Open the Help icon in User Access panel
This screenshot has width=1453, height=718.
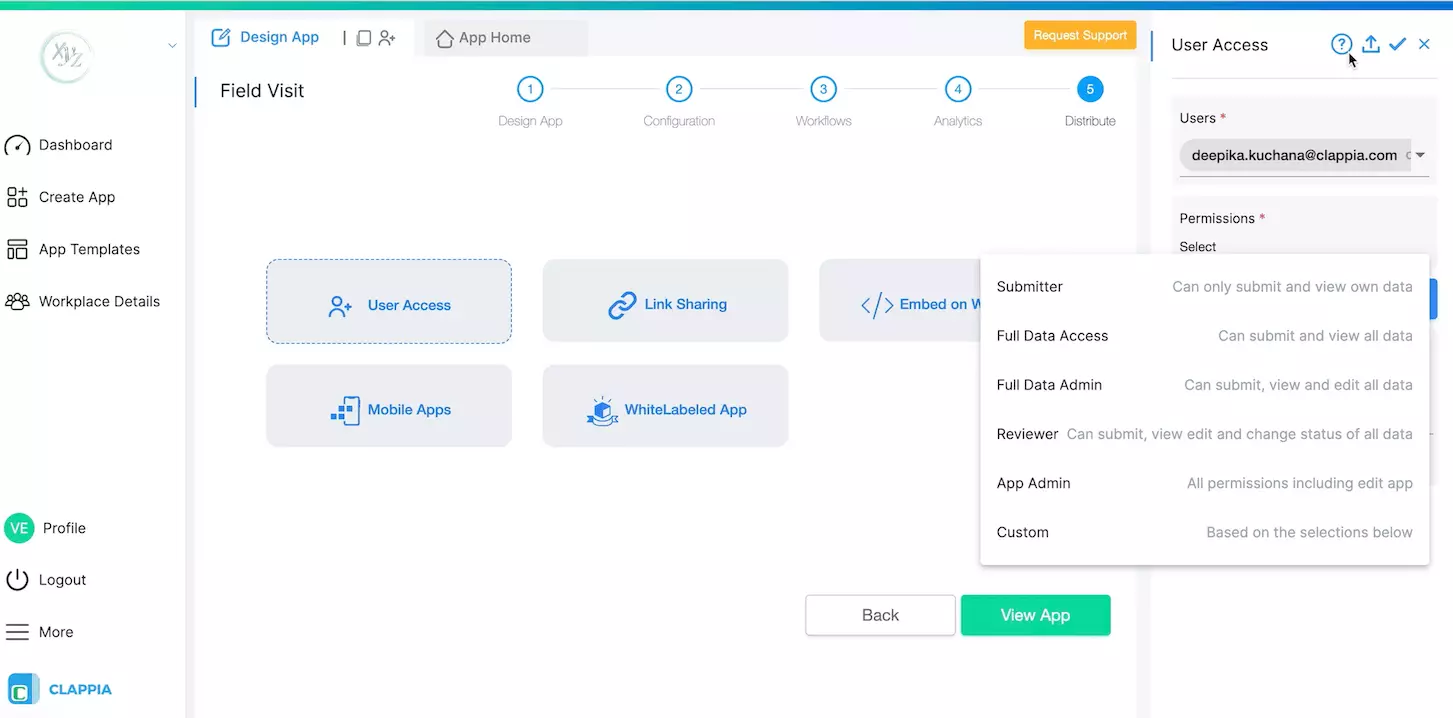click(1341, 44)
